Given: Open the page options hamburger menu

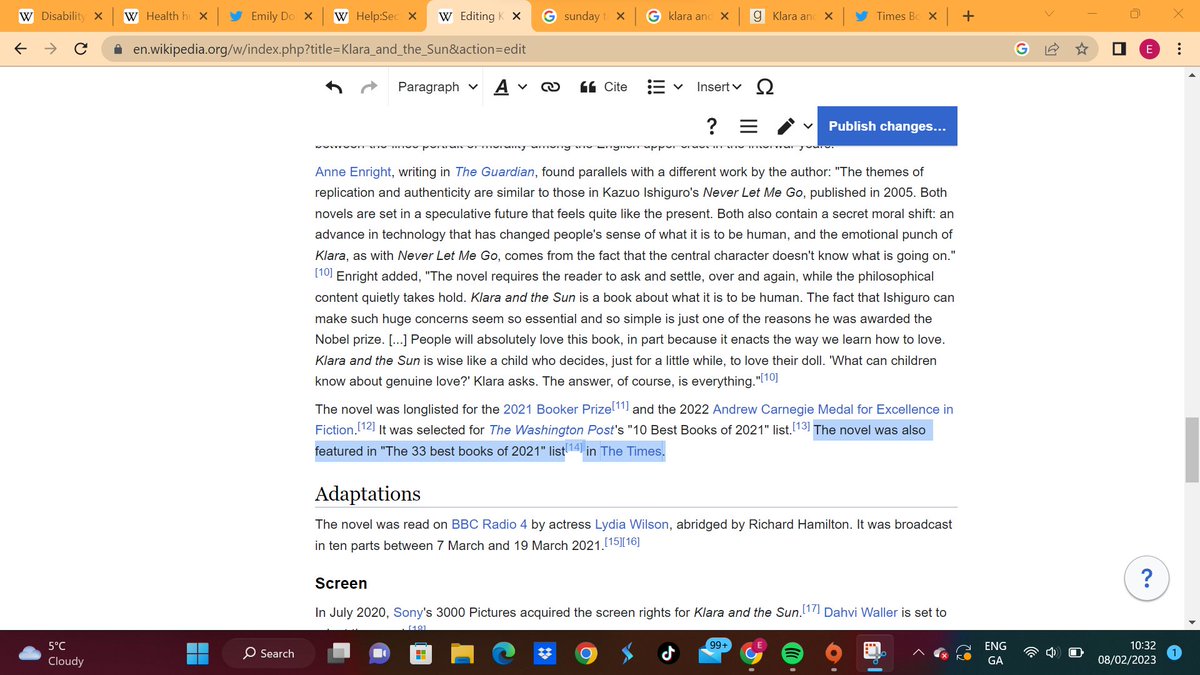Looking at the screenshot, I should 747,126.
